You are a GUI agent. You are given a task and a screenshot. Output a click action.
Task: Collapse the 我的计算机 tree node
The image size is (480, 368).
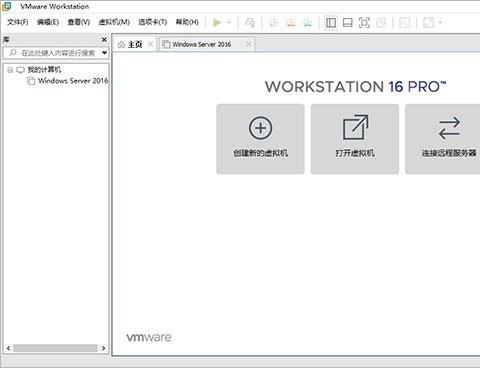10,70
